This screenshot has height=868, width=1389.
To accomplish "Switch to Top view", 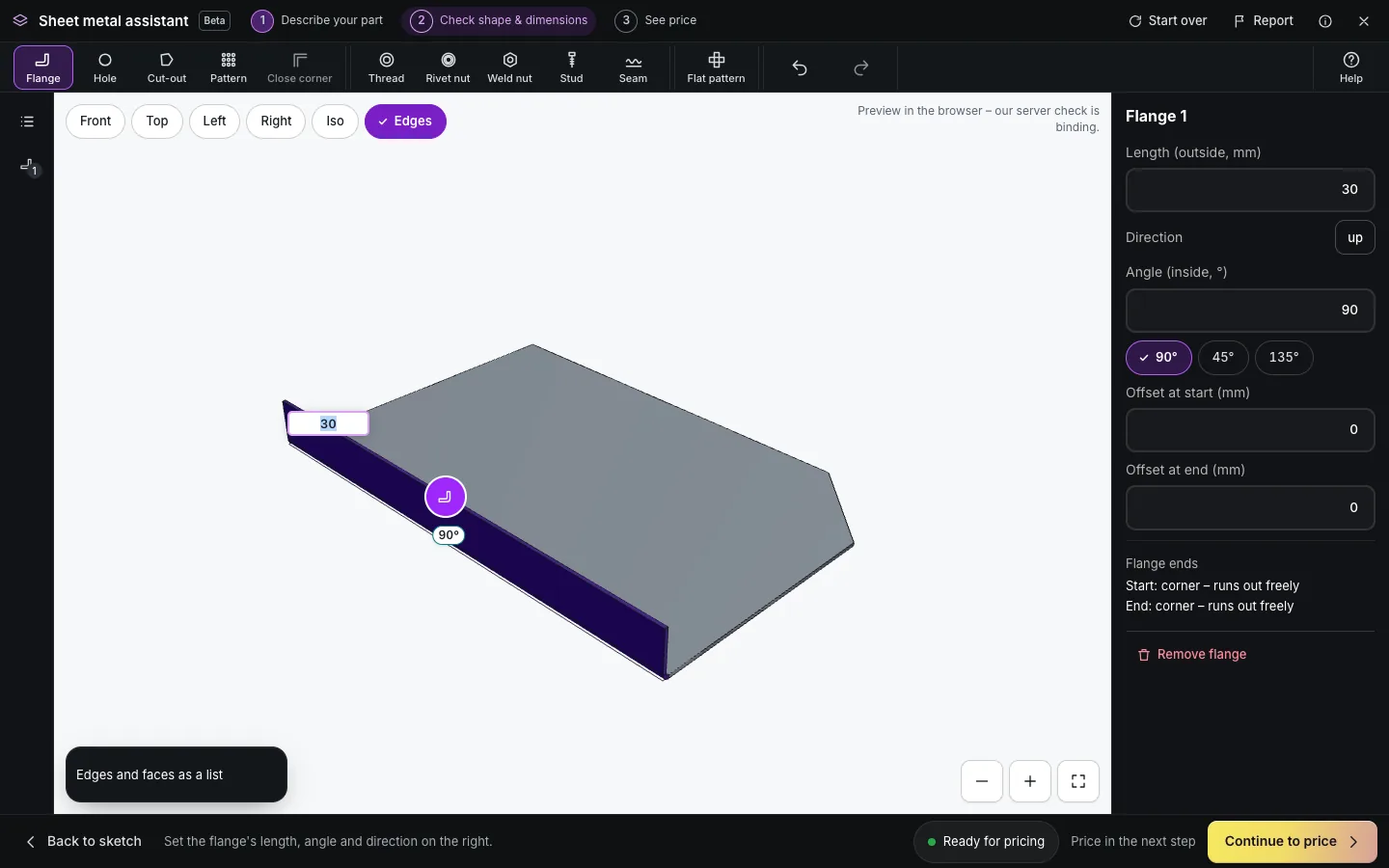I will (x=157, y=122).
